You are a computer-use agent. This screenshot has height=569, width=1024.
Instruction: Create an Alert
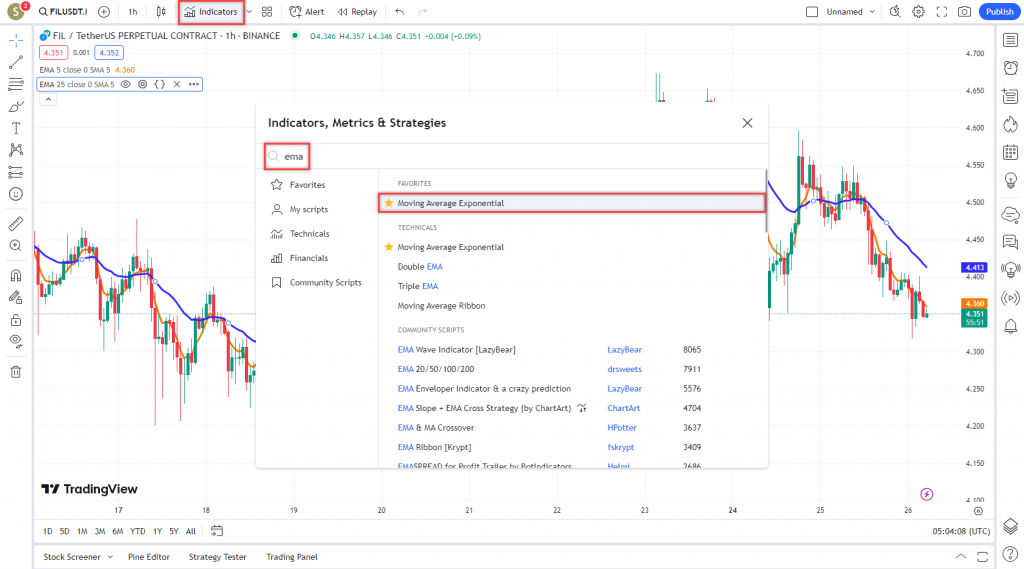[x=307, y=12]
